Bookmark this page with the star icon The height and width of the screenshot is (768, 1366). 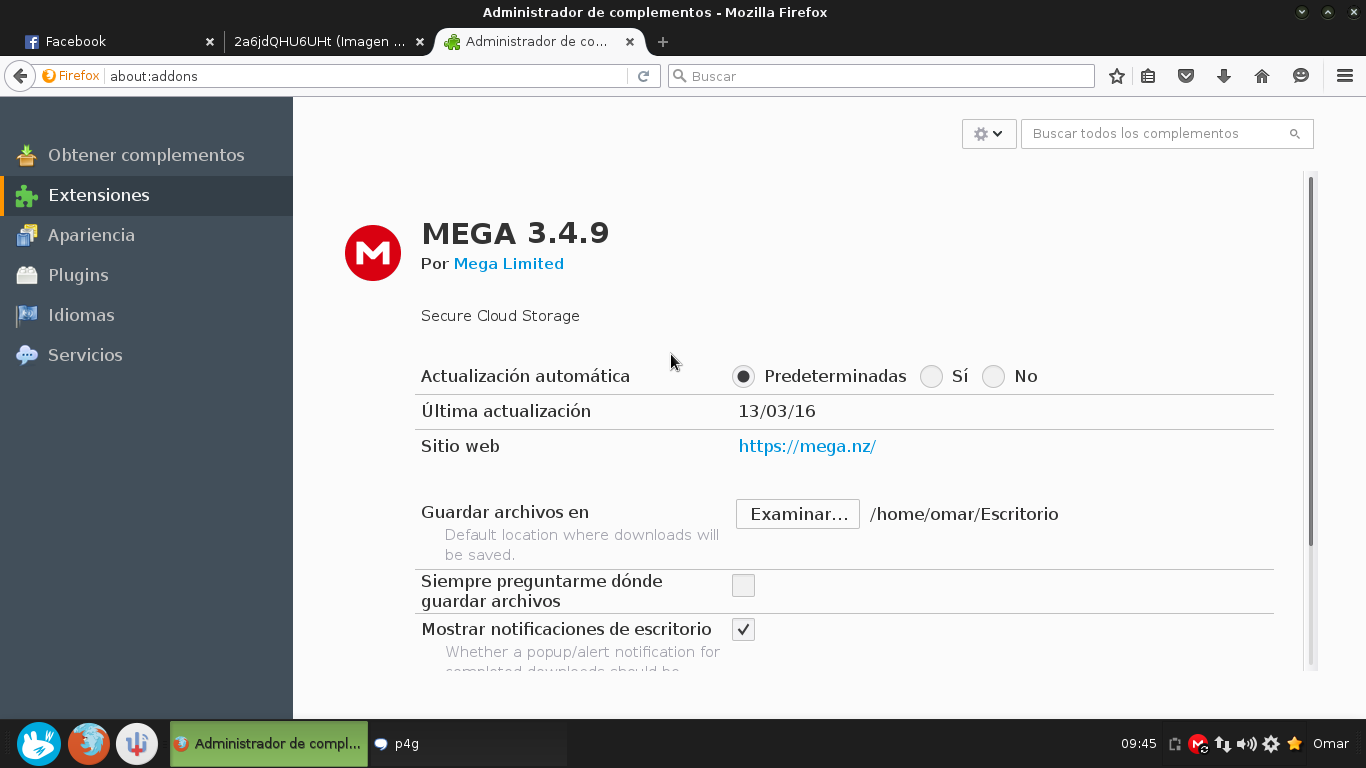click(x=1117, y=76)
